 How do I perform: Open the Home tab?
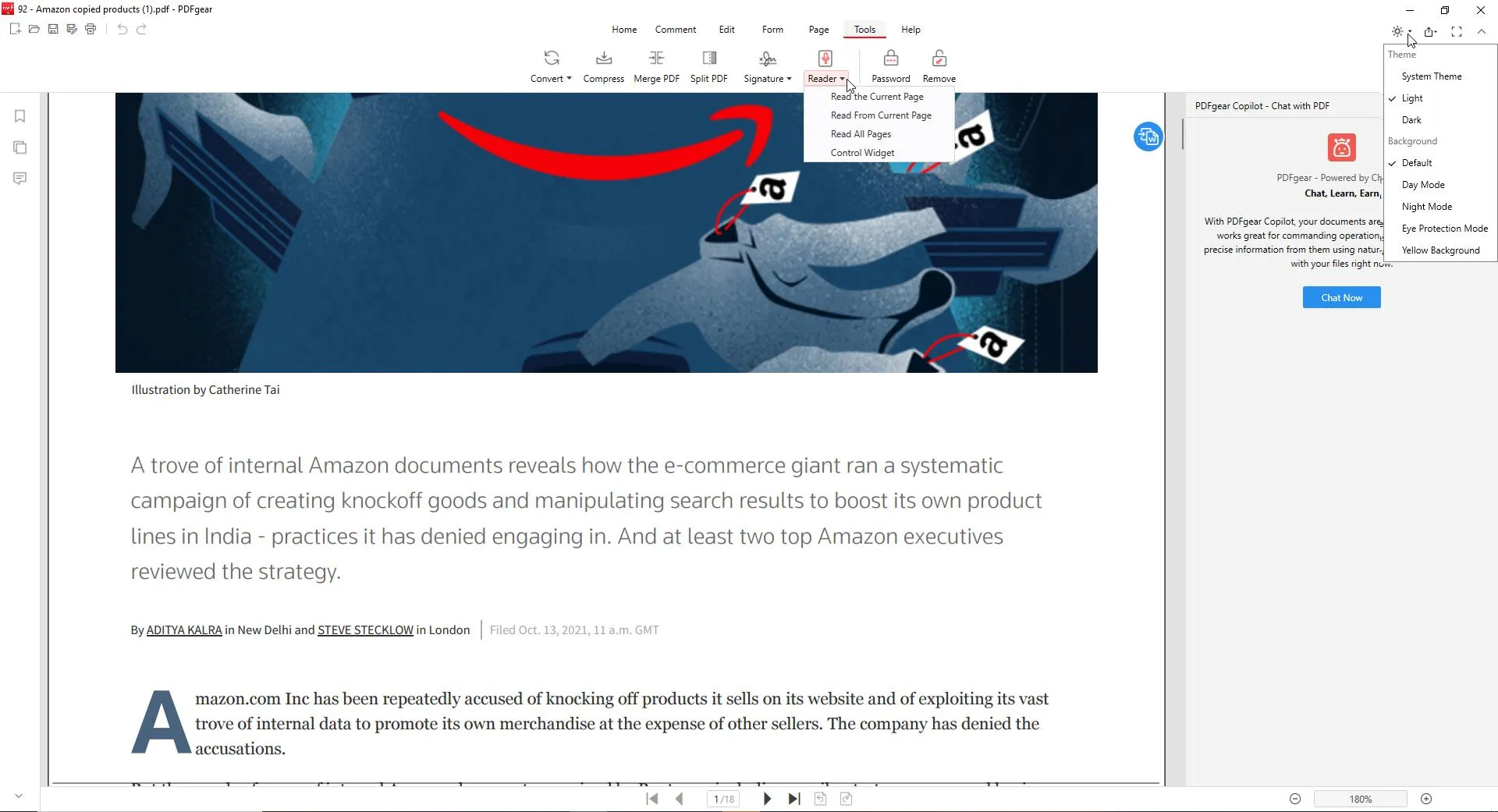click(624, 30)
